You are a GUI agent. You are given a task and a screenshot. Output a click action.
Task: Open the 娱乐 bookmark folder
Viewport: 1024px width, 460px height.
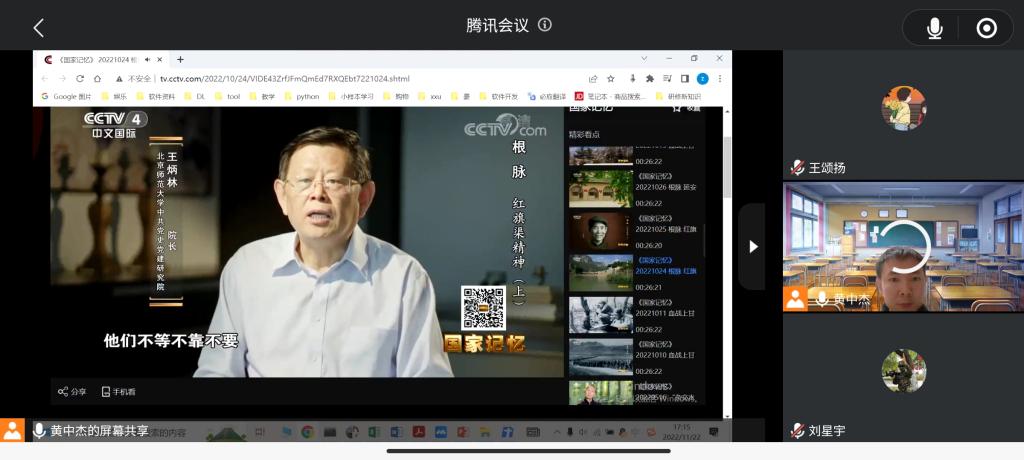(x=114, y=96)
